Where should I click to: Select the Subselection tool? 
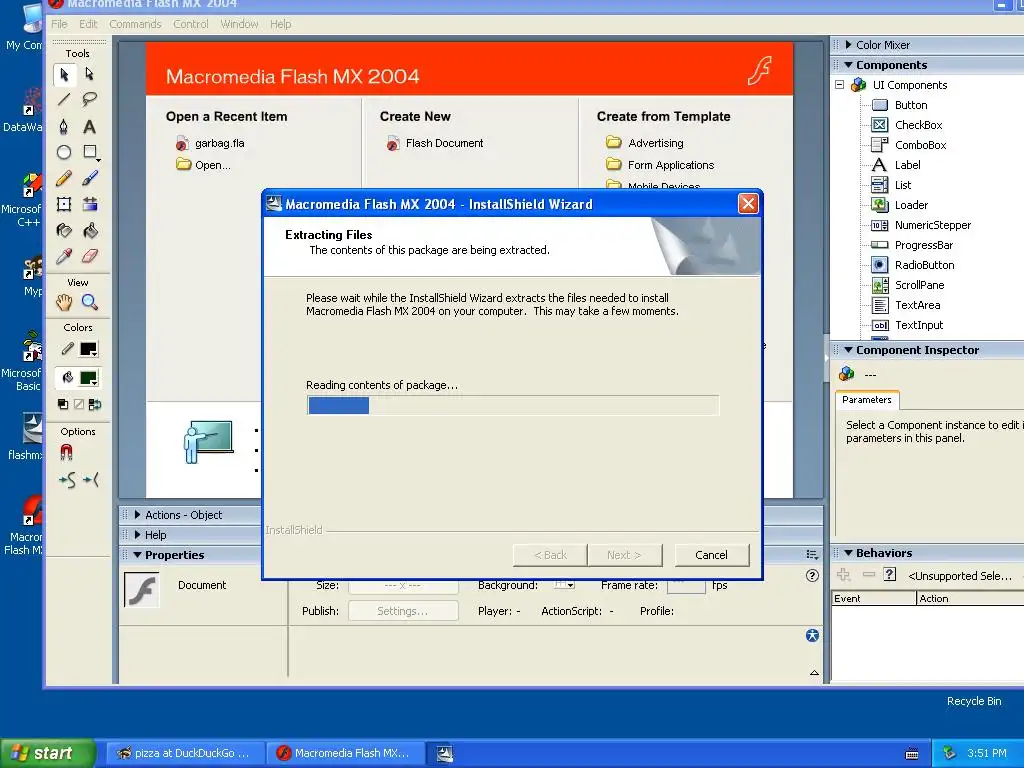89,74
